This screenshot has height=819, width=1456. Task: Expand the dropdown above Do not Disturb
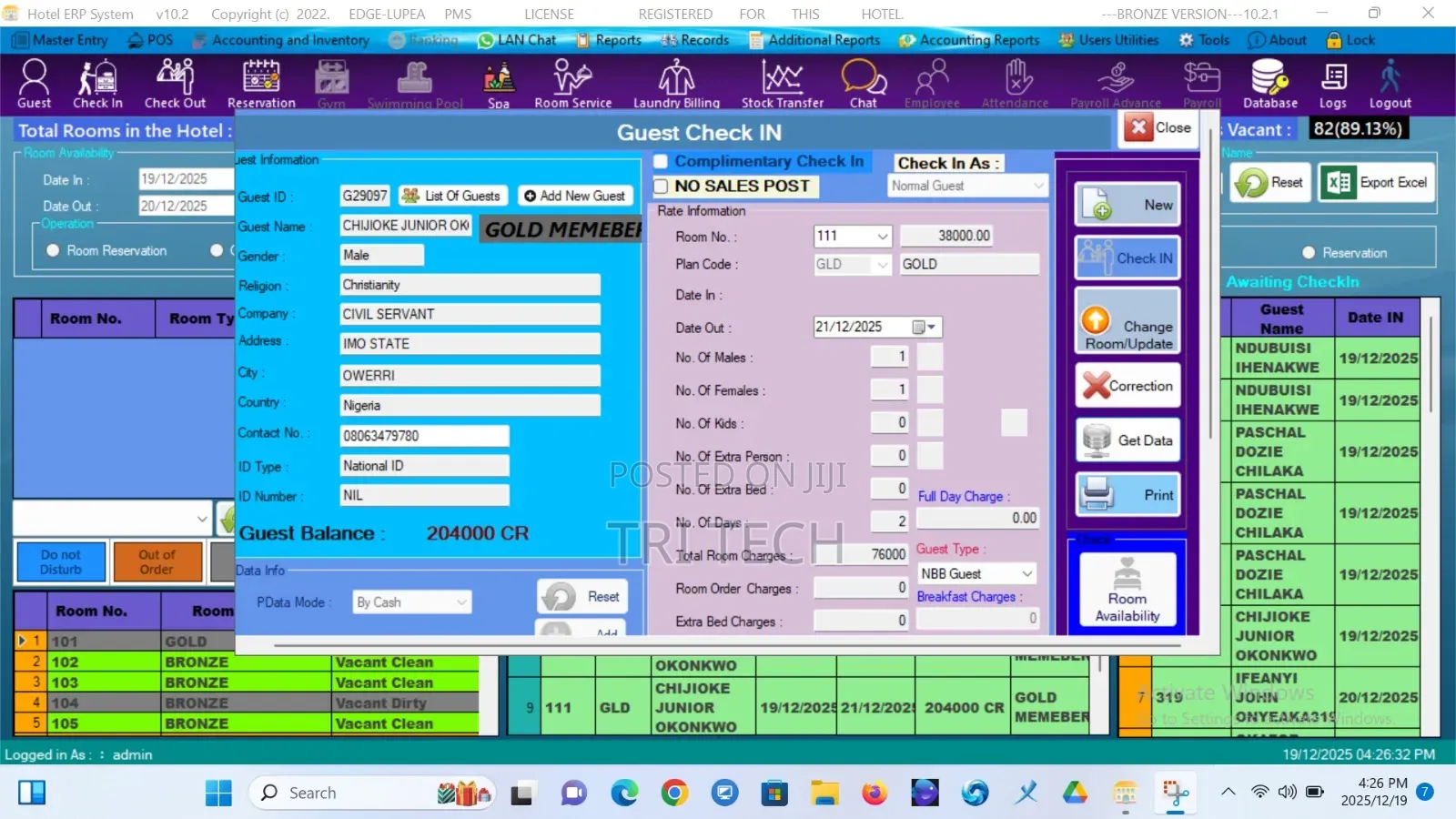[202, 519]
